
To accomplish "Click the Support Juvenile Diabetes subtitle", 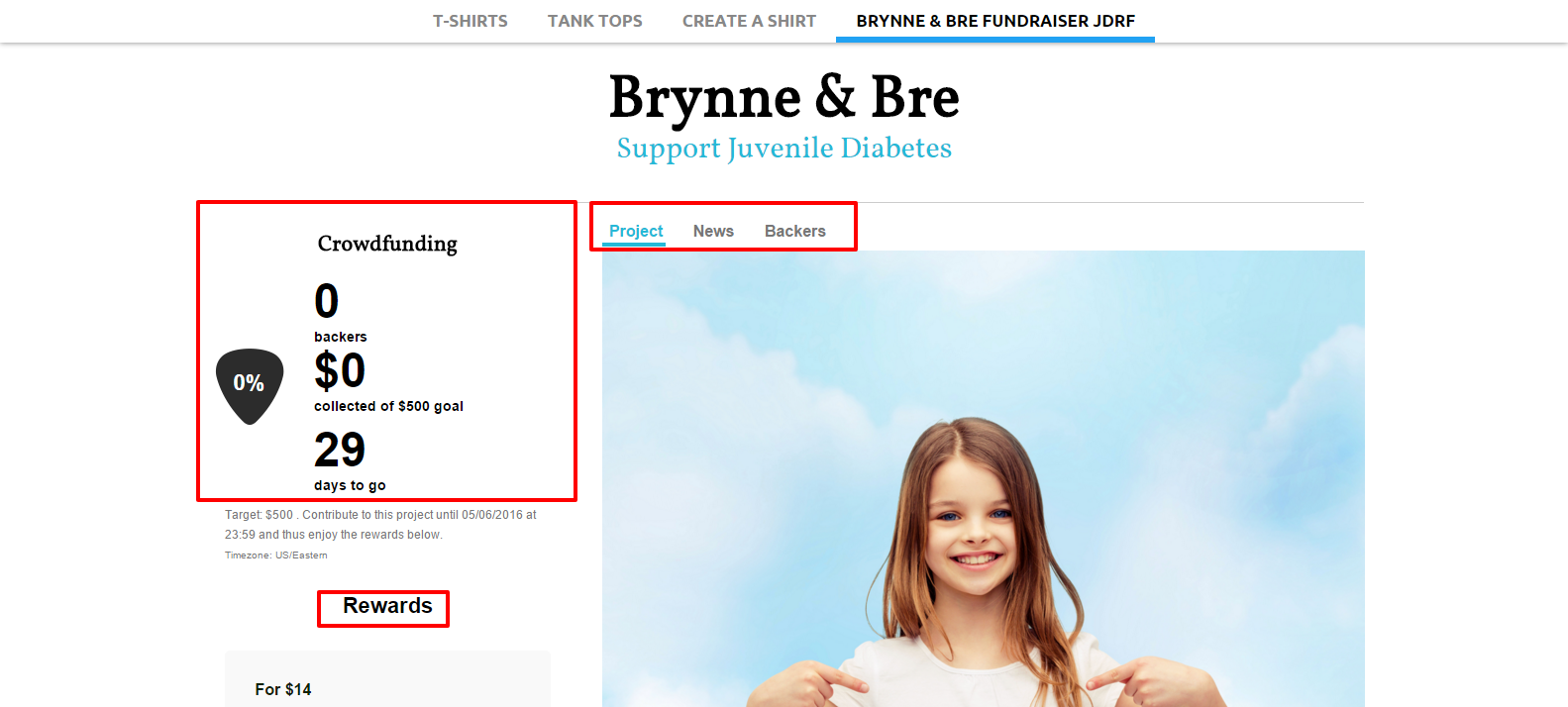I will (784, 149).
